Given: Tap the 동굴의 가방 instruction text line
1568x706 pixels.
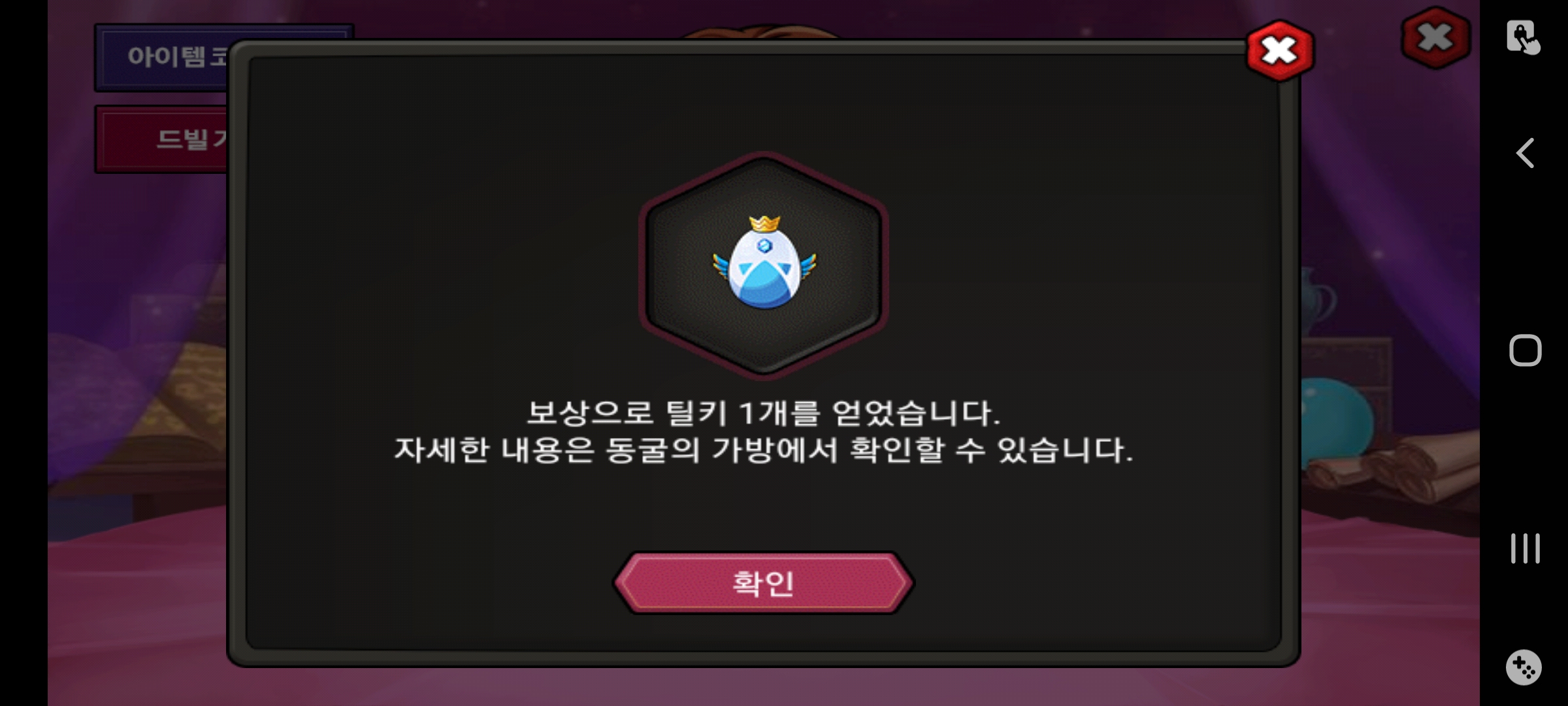Looking at the screenshot, I should click(763, 450).
